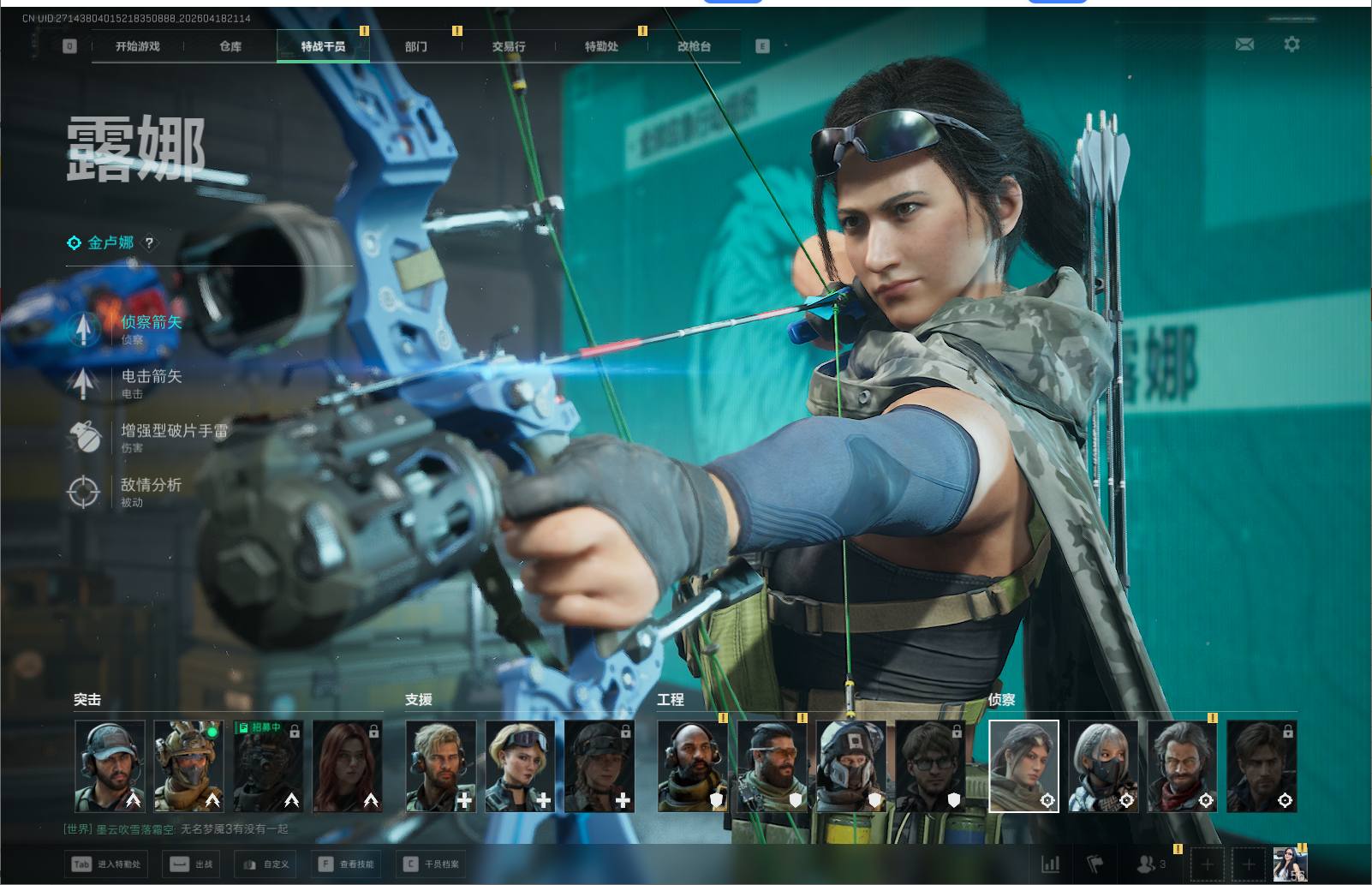Choose the bearded 侦察 operator with red scarf
The width and height of the screenshot is (1372, 885).
[x=1183, y=766]
